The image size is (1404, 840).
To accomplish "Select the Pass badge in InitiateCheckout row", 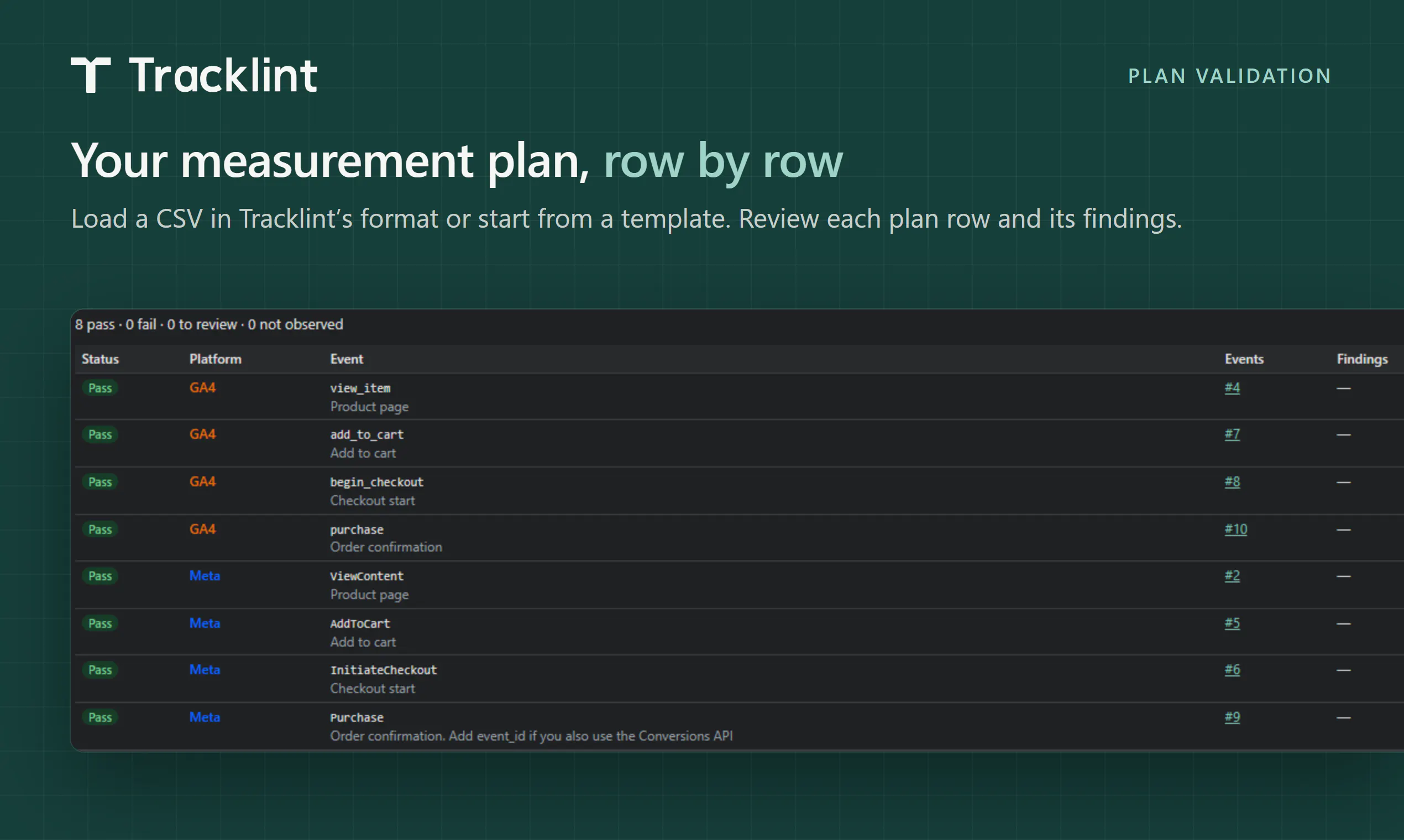I will (100, 670).
